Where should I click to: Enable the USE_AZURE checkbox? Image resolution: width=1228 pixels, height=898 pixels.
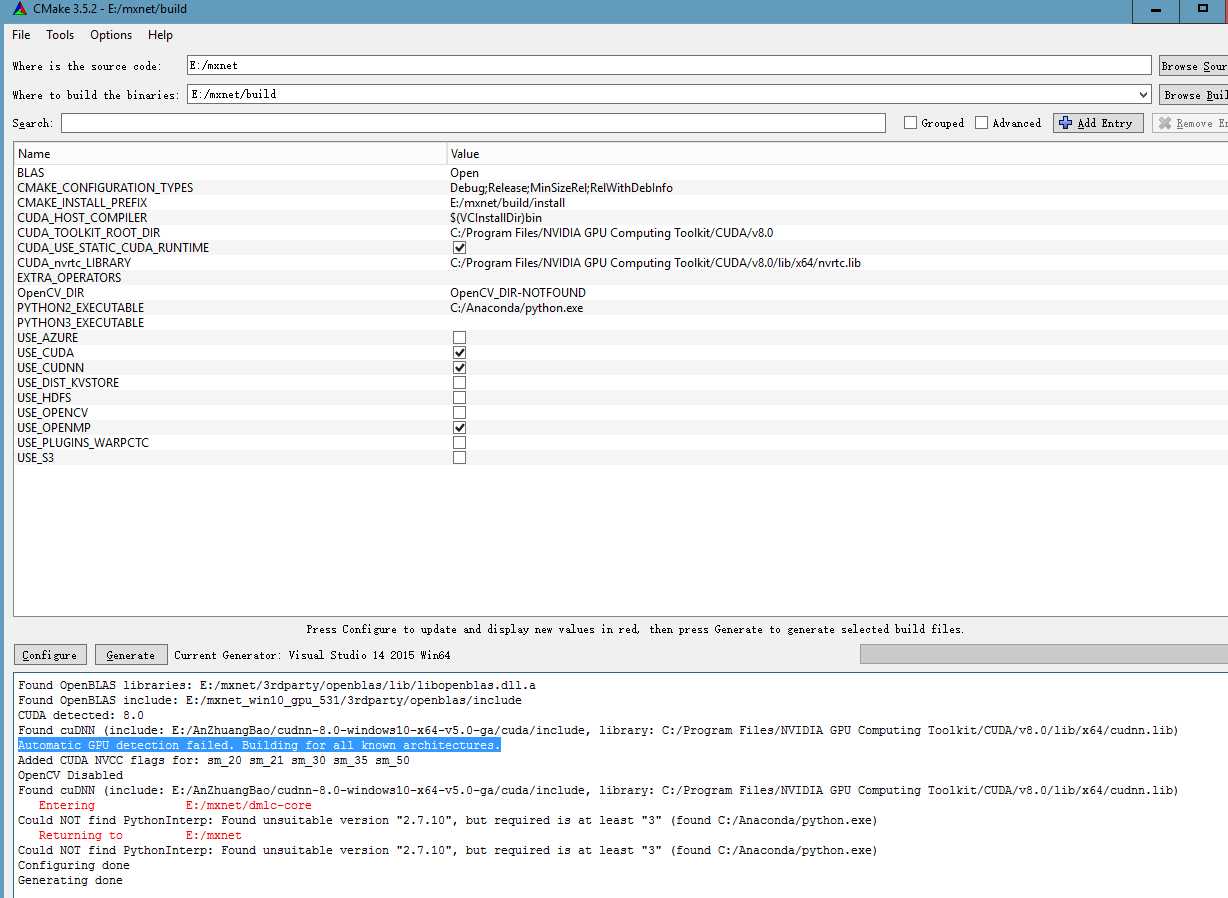(x=459, y=338)
